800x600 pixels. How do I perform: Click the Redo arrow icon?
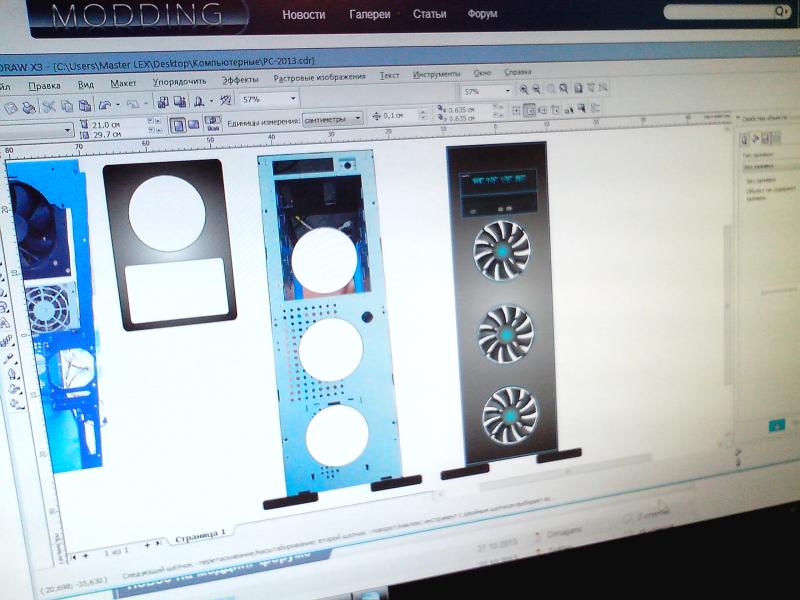click(x=133, y=104)
